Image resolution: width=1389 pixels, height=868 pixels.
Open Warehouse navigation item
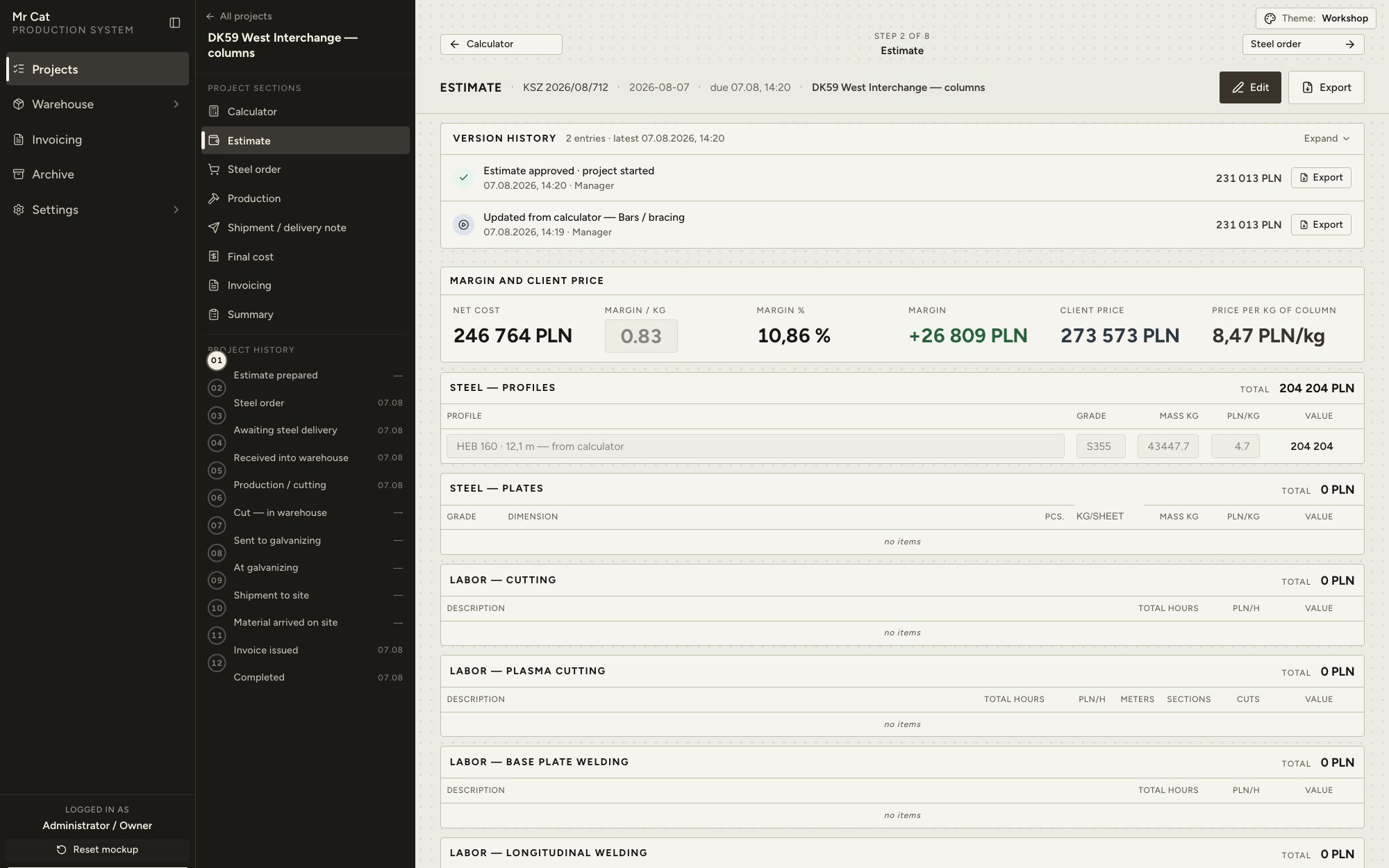point(97,104)
